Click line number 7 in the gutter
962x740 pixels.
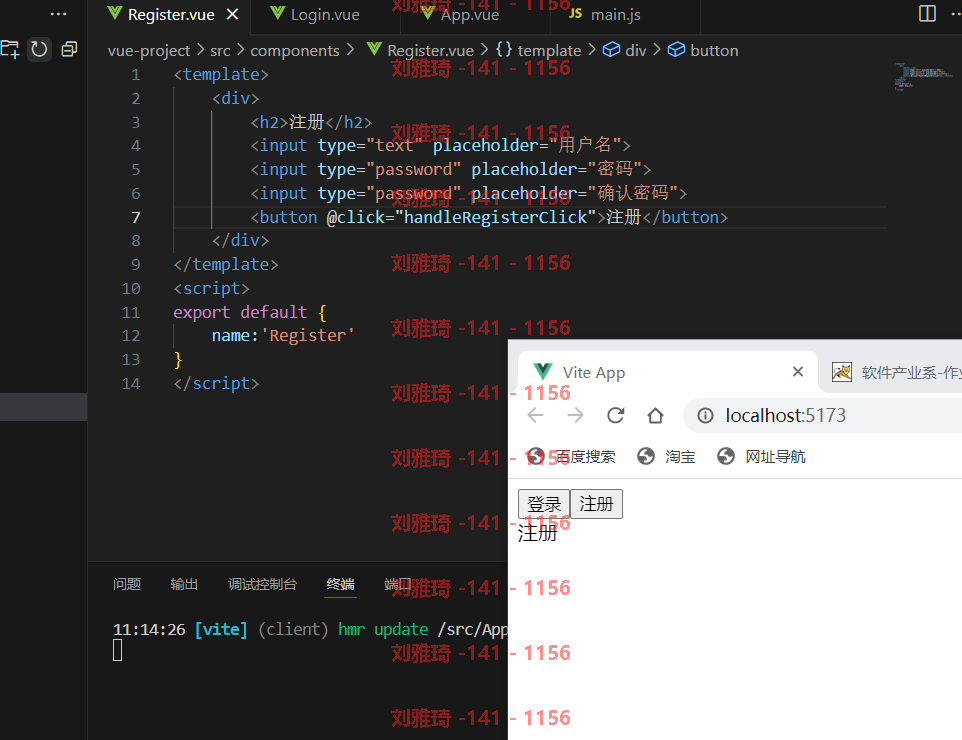pos(136,217)
